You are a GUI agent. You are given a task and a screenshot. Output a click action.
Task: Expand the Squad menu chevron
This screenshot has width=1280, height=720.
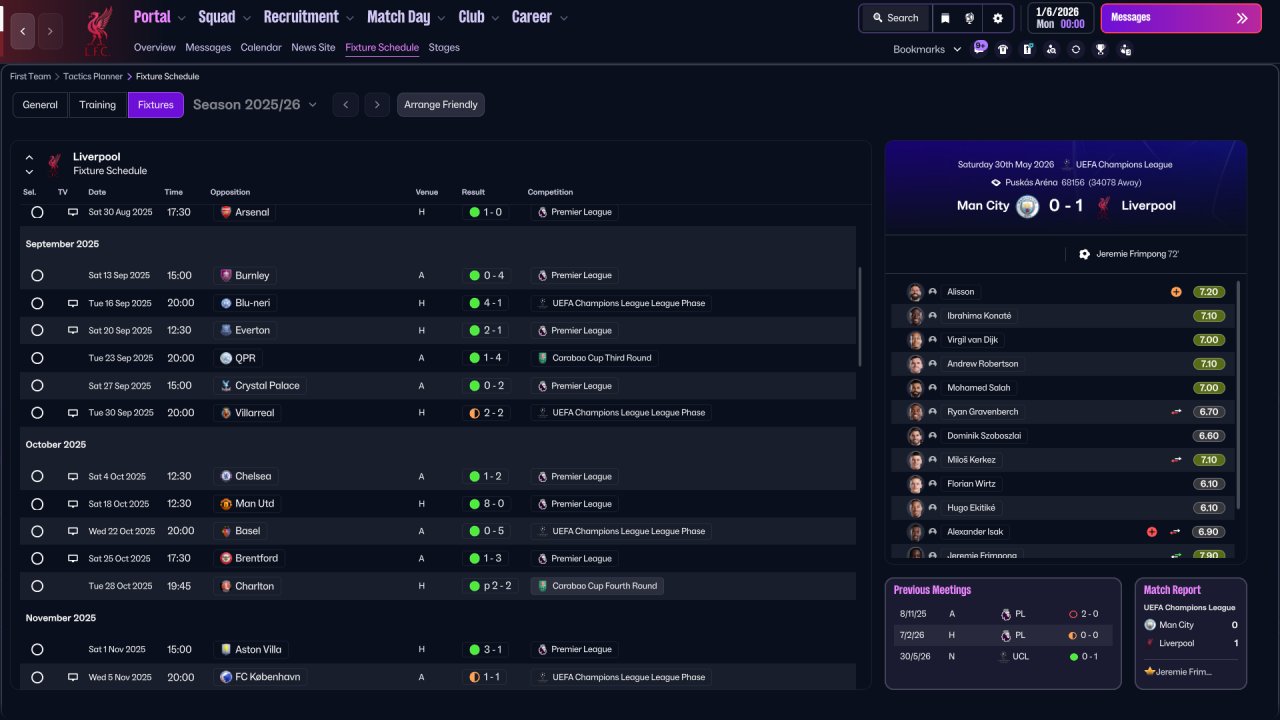tap(247, 18)
